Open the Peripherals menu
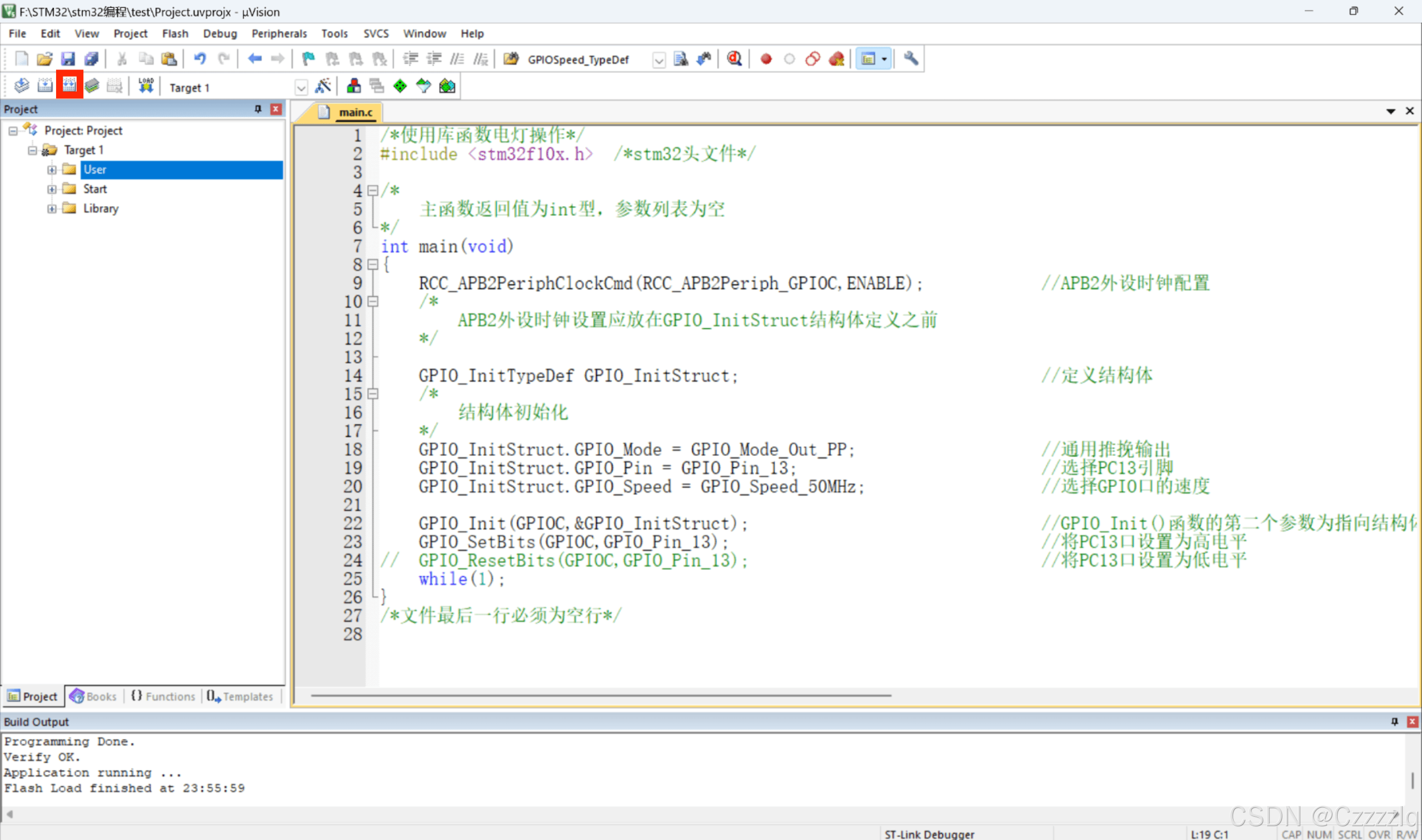The width and height of the screenshot is (1422, 840). [x=278, y=33]
